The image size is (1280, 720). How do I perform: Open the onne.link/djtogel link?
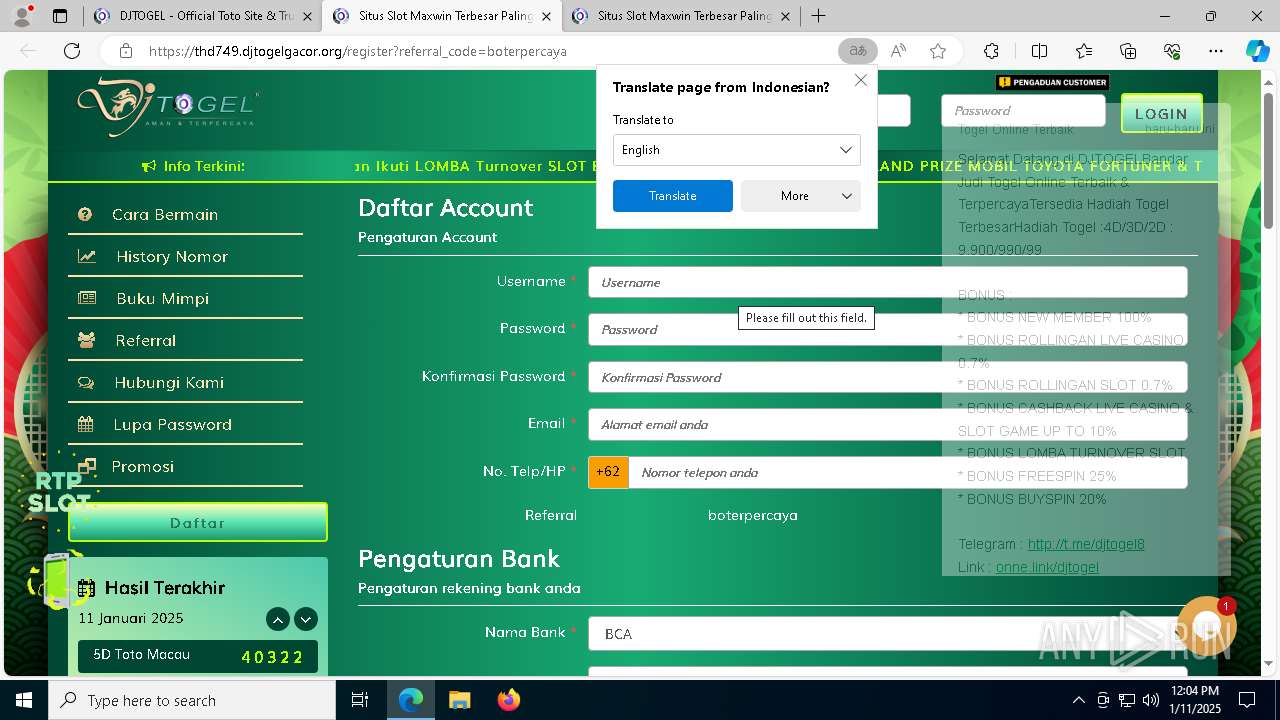[1047, 567]
